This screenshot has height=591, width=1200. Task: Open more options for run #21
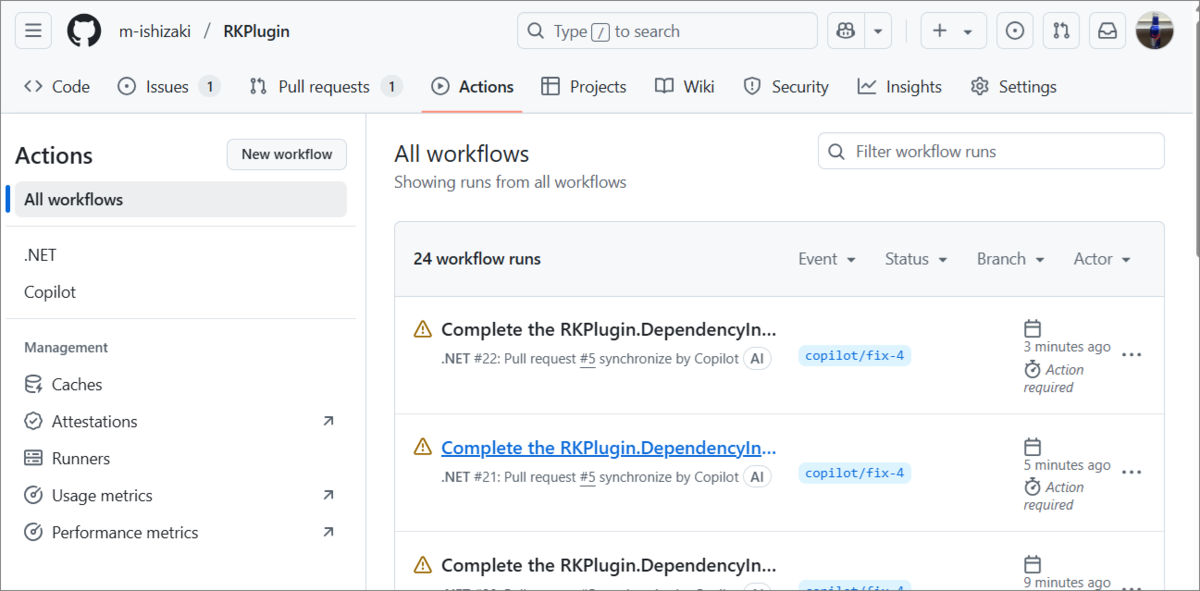tap(1131, 473)
